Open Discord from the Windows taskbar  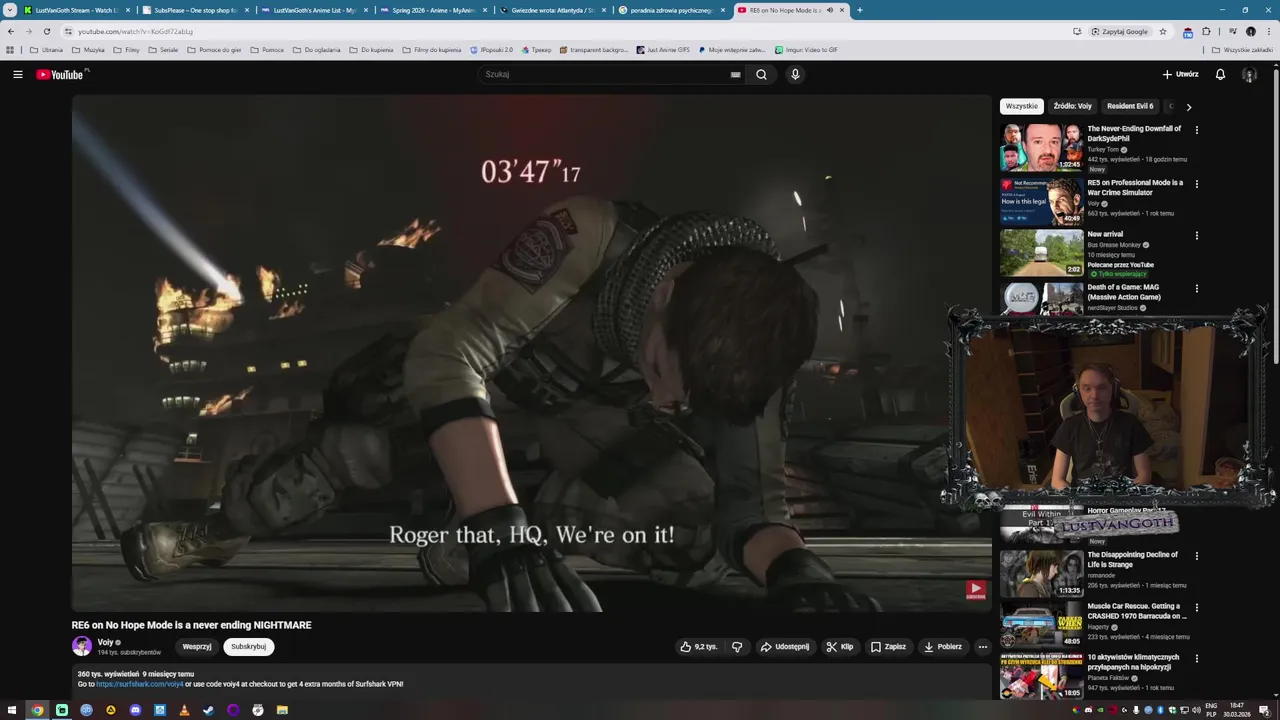(x=135, y=710)
